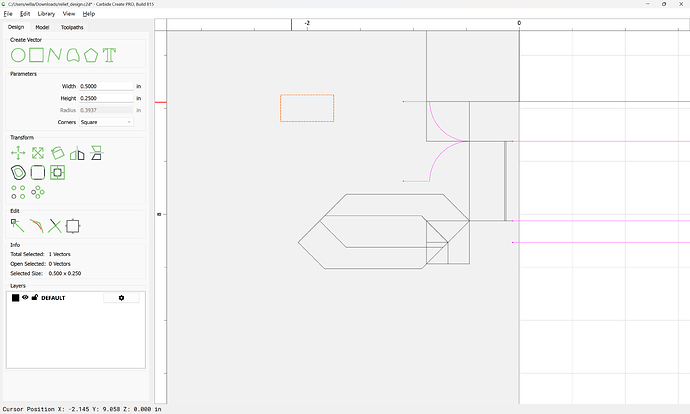Toggle lock on DEFAULT layer
690x414 pixels.
35,297
